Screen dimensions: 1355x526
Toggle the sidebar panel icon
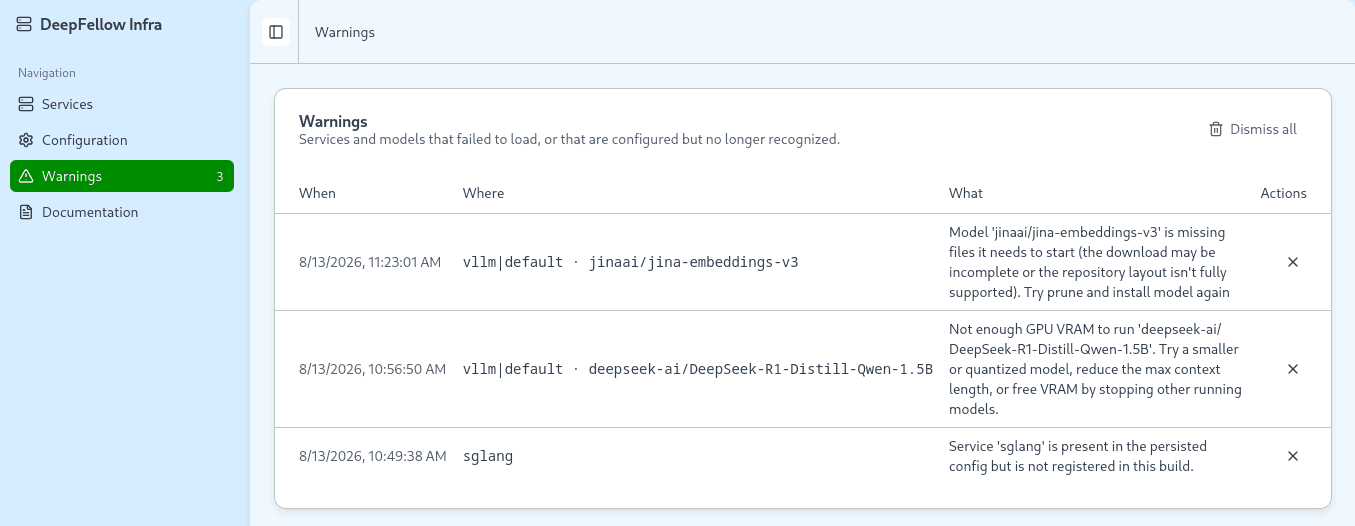[276, 32]
